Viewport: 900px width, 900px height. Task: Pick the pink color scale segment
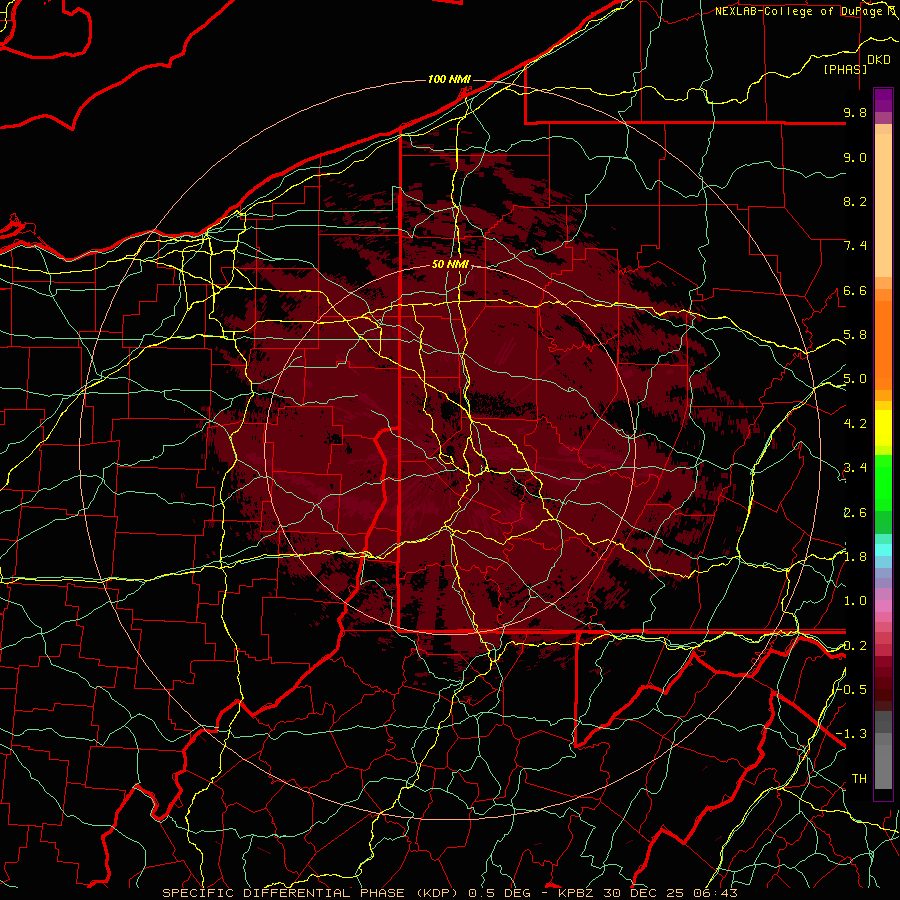(883, 606)
